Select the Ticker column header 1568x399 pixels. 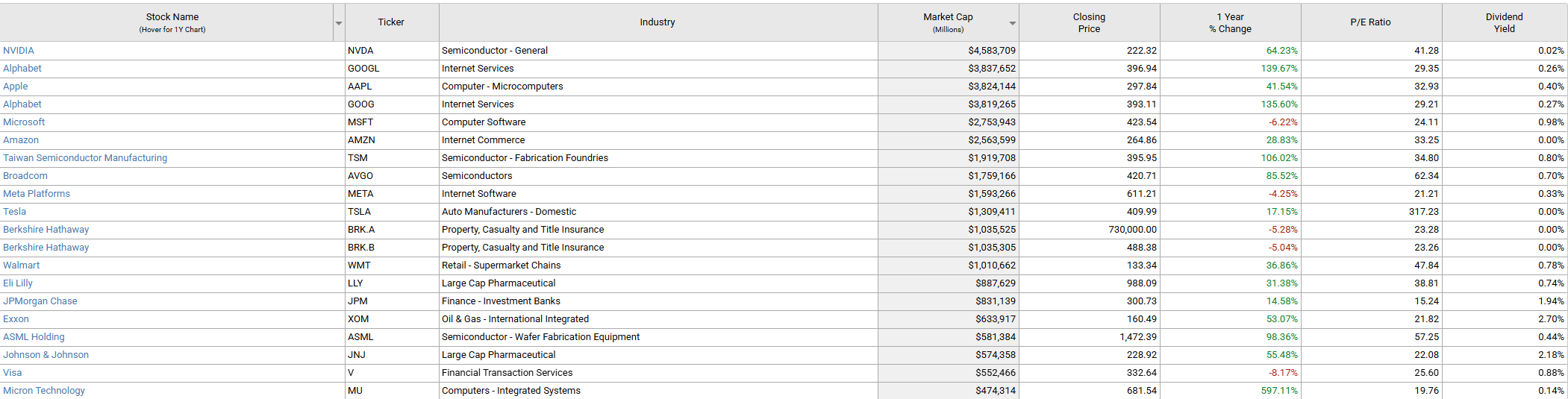click(391, 22)
